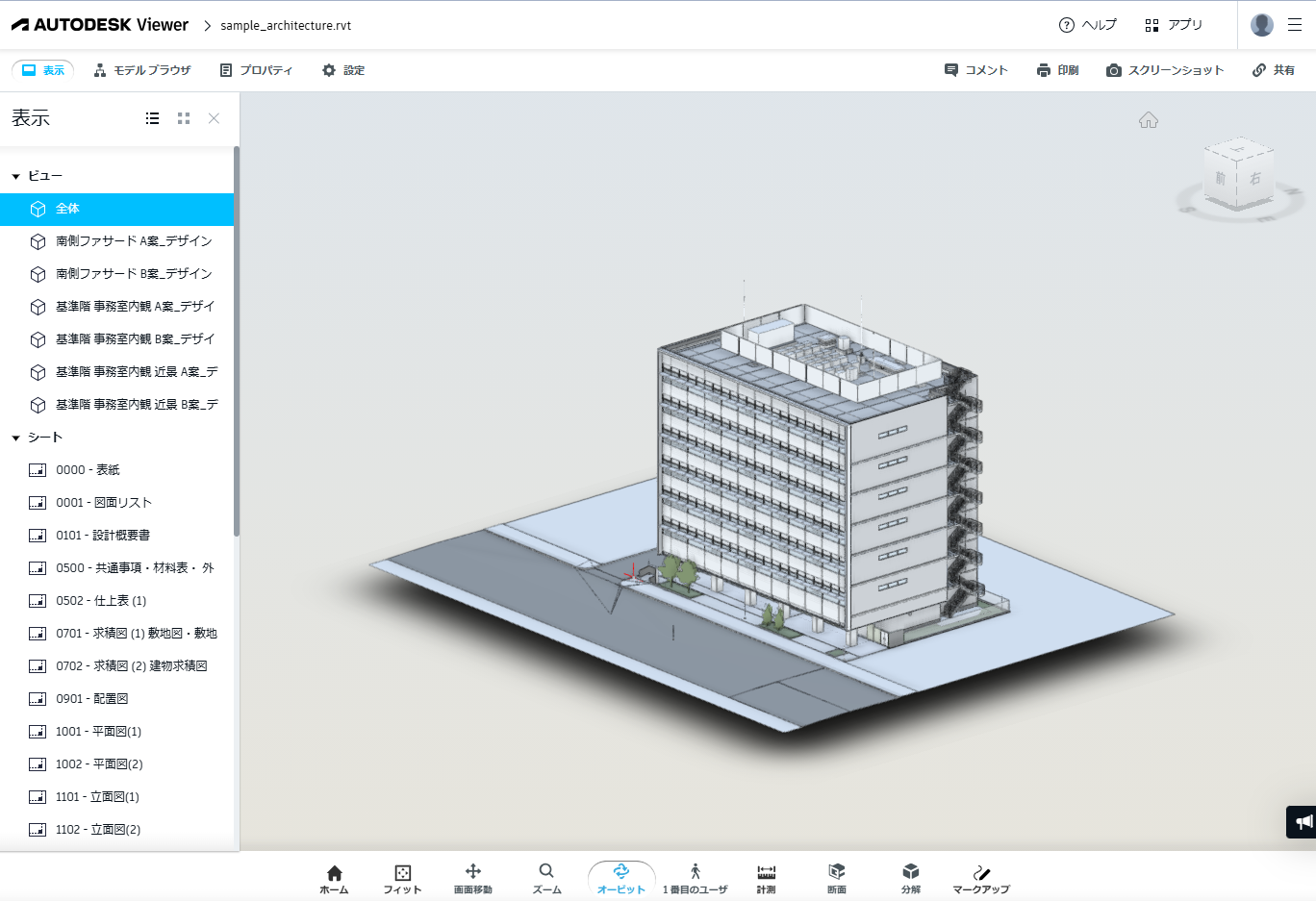The width and height of the screenshot is (1316, 901).
Task: Collapse the ビュー section
Action: coord(16,177)
